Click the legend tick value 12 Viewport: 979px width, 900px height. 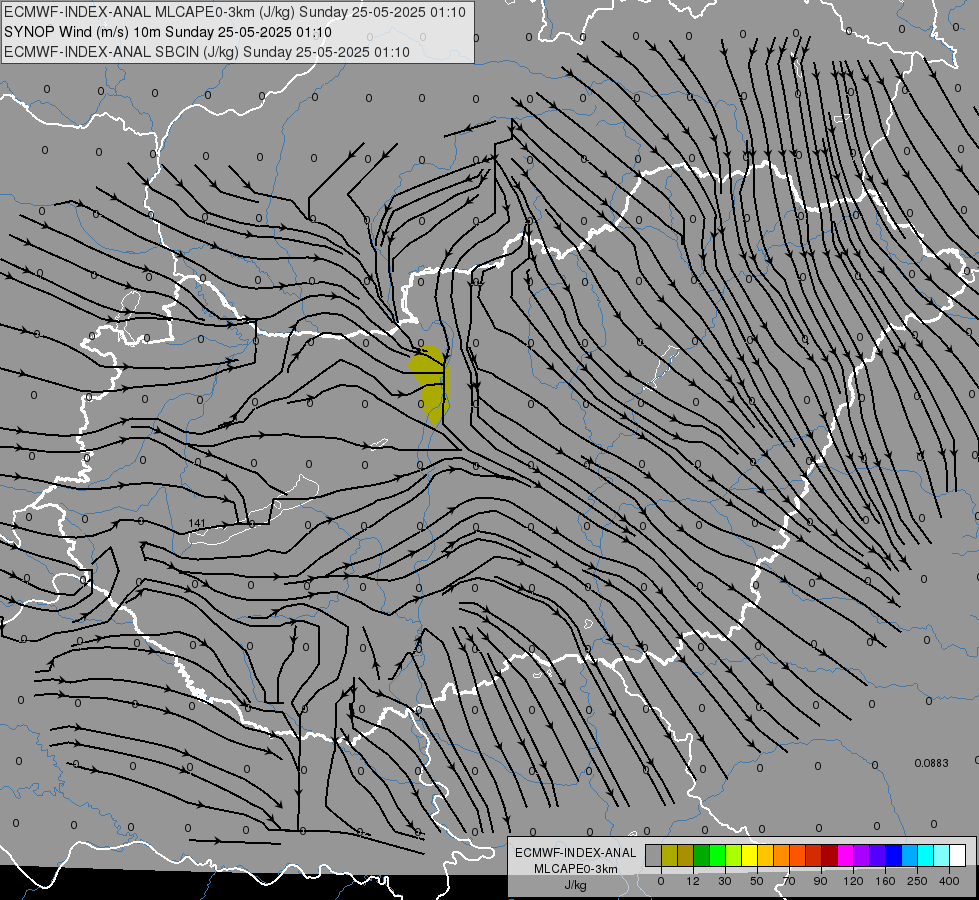pyautogui.click(x=693, y=881)
